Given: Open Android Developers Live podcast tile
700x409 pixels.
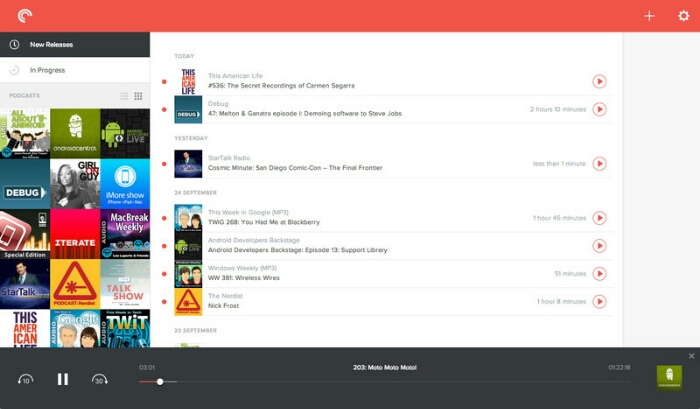Looking at the screenshot, I should pyautogui.click(x=125, y=134).
